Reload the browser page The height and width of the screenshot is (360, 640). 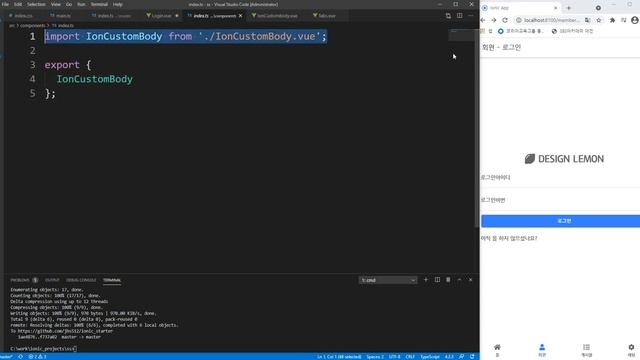pyautogui.click(x=505, y=20)
